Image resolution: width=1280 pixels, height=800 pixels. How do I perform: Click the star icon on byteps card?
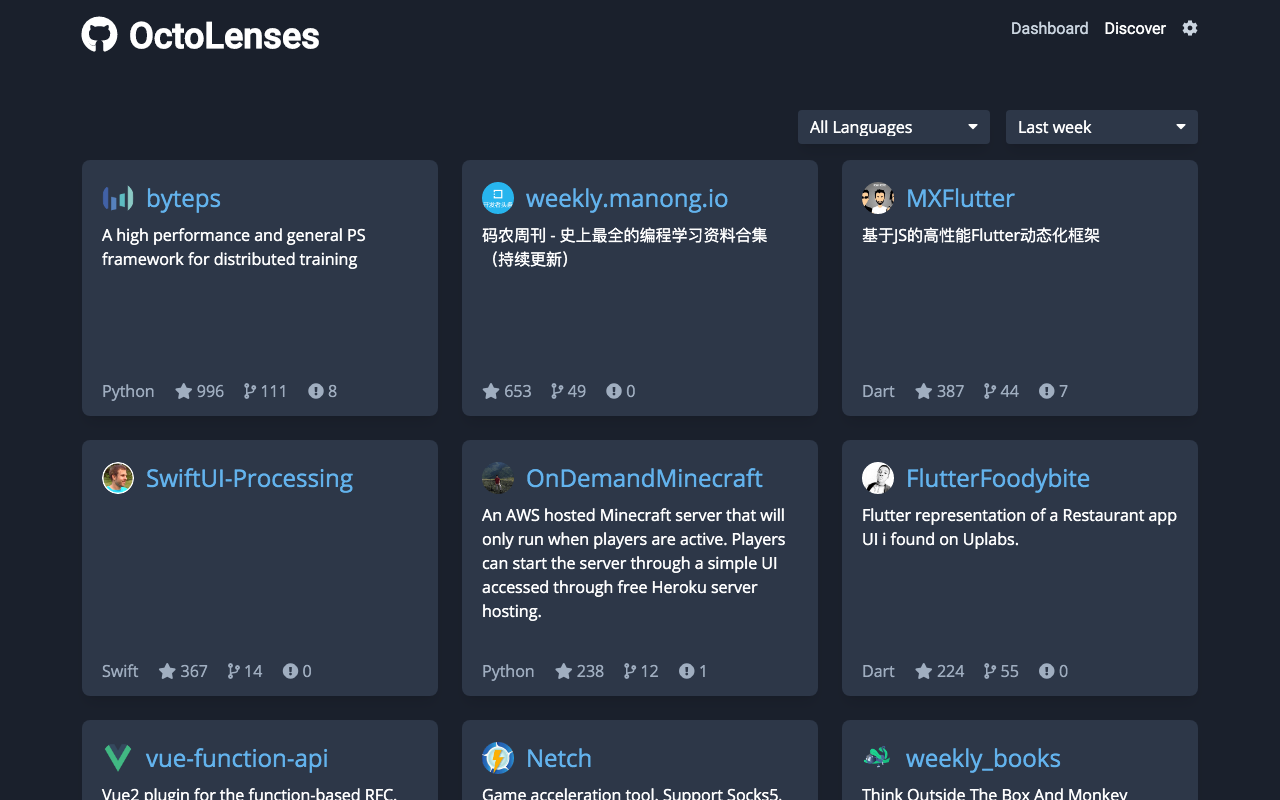coord(184,391)
